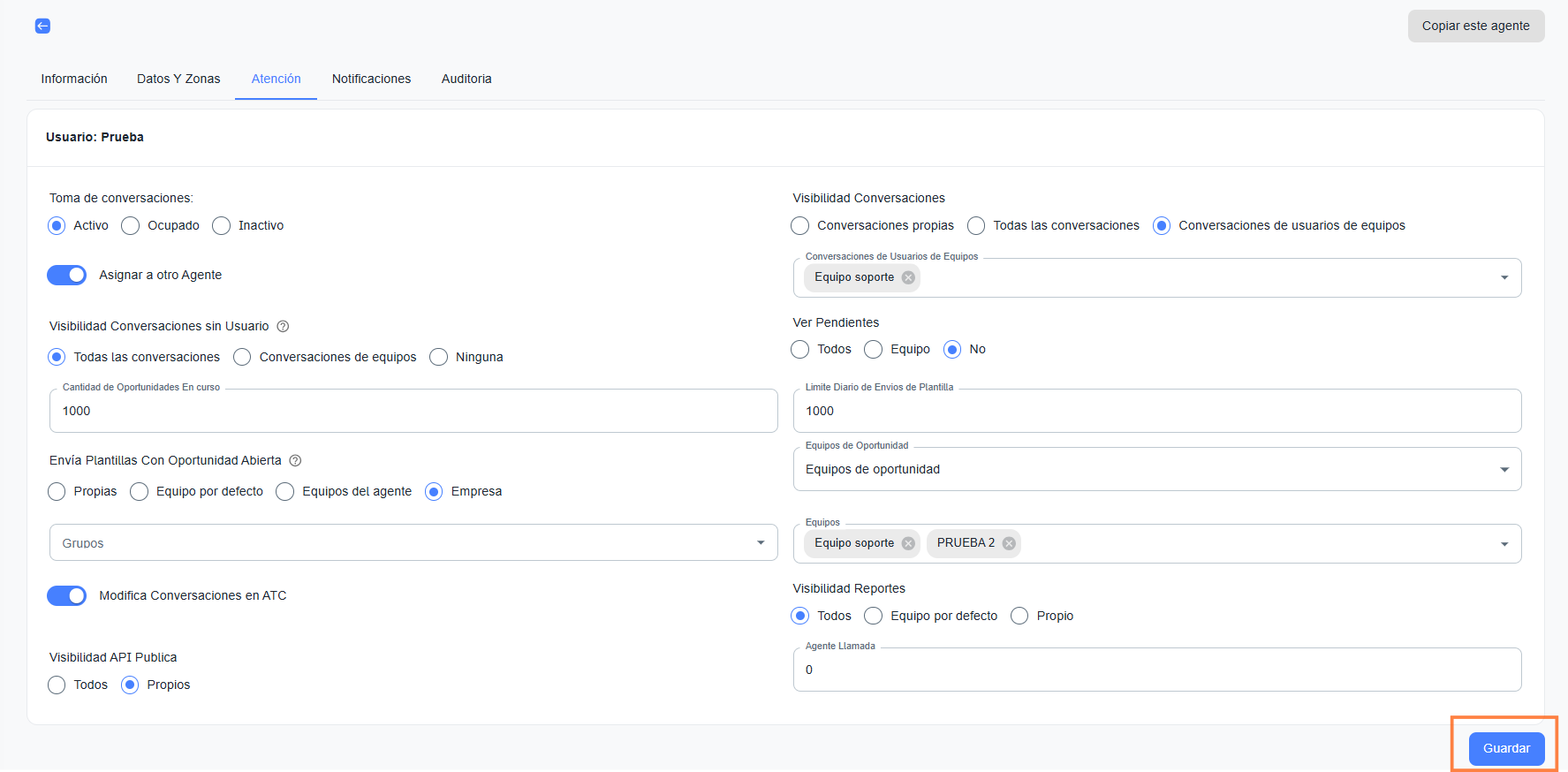Click the Agente Llamada input field
This screenshot has width=1568, height=772.
click(1156, 670)
